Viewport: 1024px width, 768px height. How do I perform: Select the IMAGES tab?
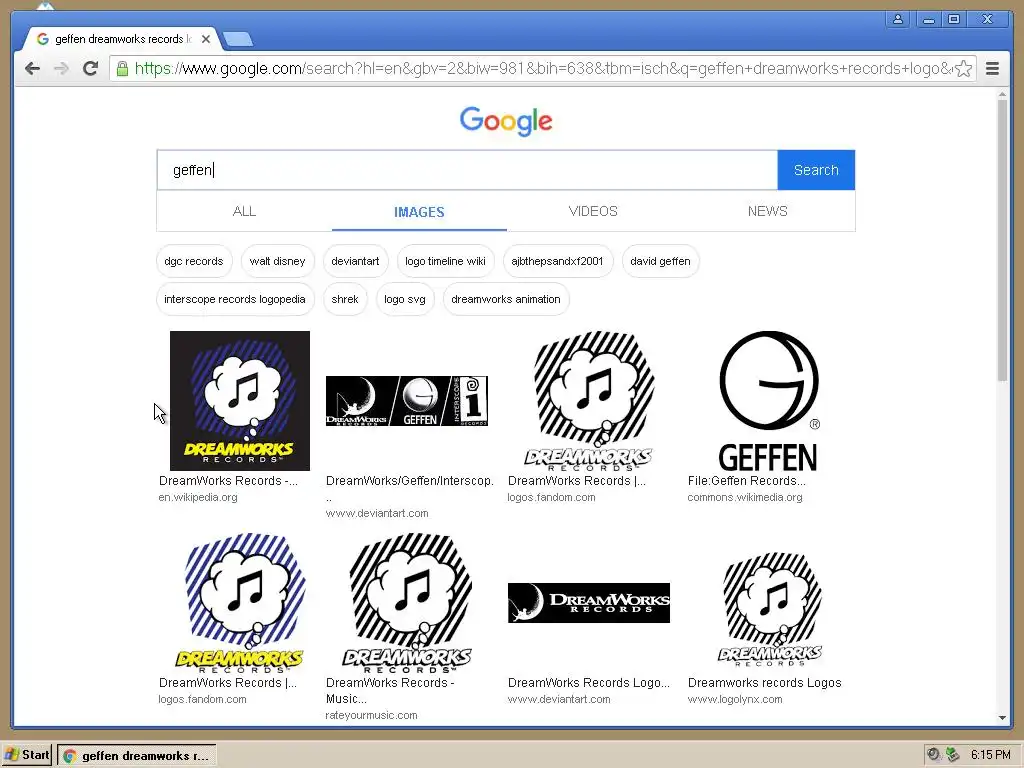419,212
